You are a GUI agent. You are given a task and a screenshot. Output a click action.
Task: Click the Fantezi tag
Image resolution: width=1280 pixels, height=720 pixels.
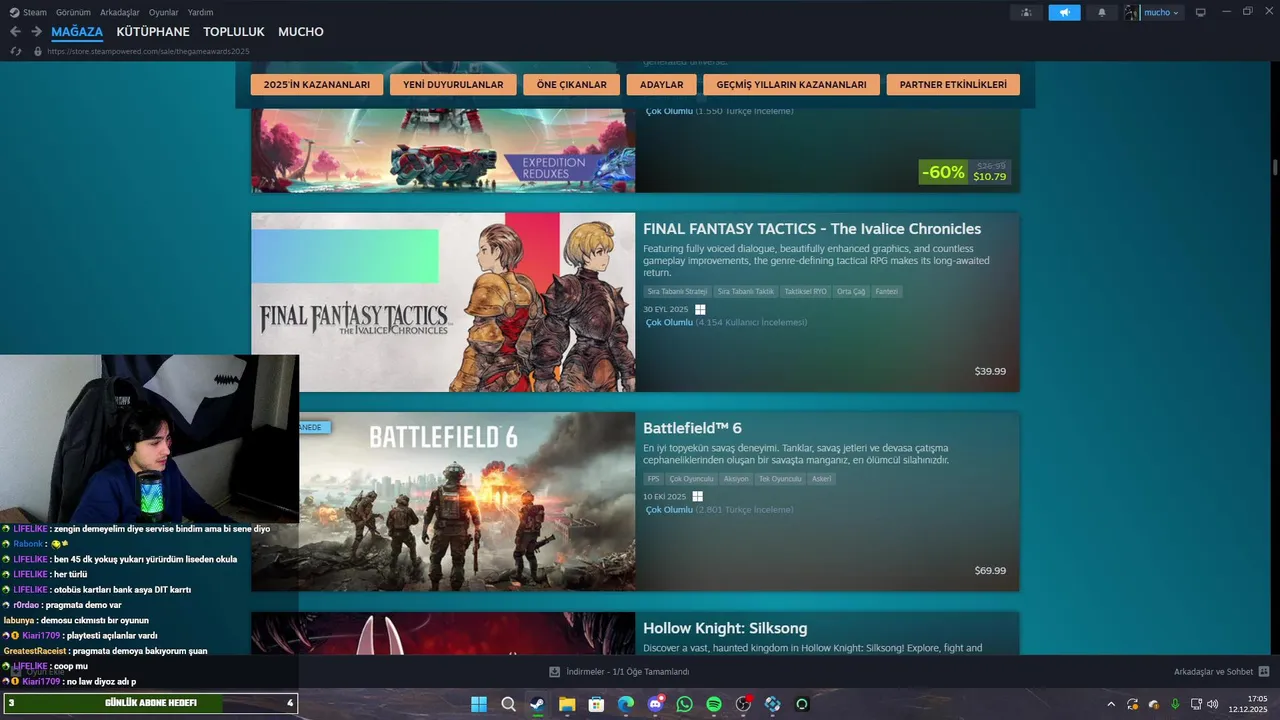click(x=887, y=292)
